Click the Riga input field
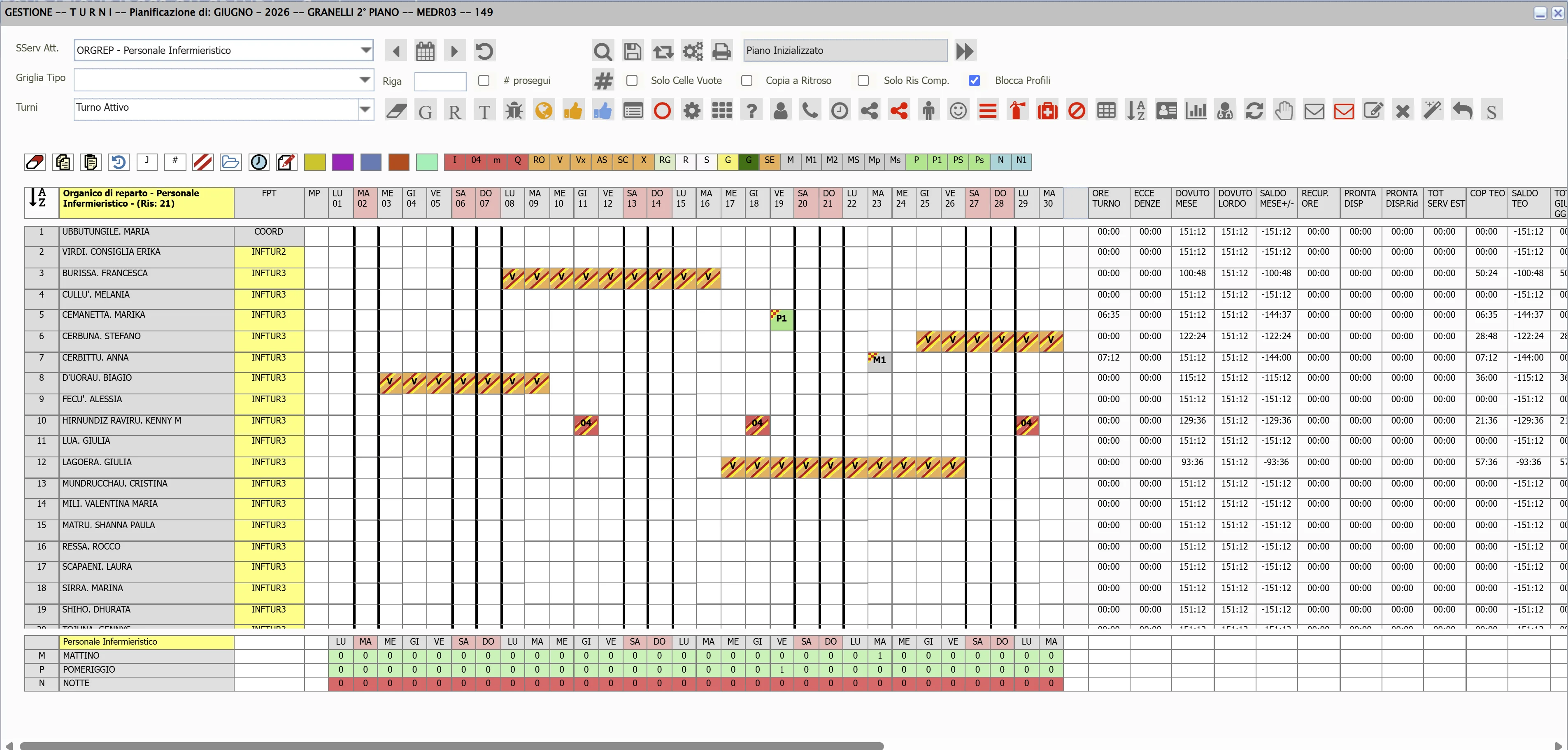The width and height of the screenshot is (1568, 750). 440,81
